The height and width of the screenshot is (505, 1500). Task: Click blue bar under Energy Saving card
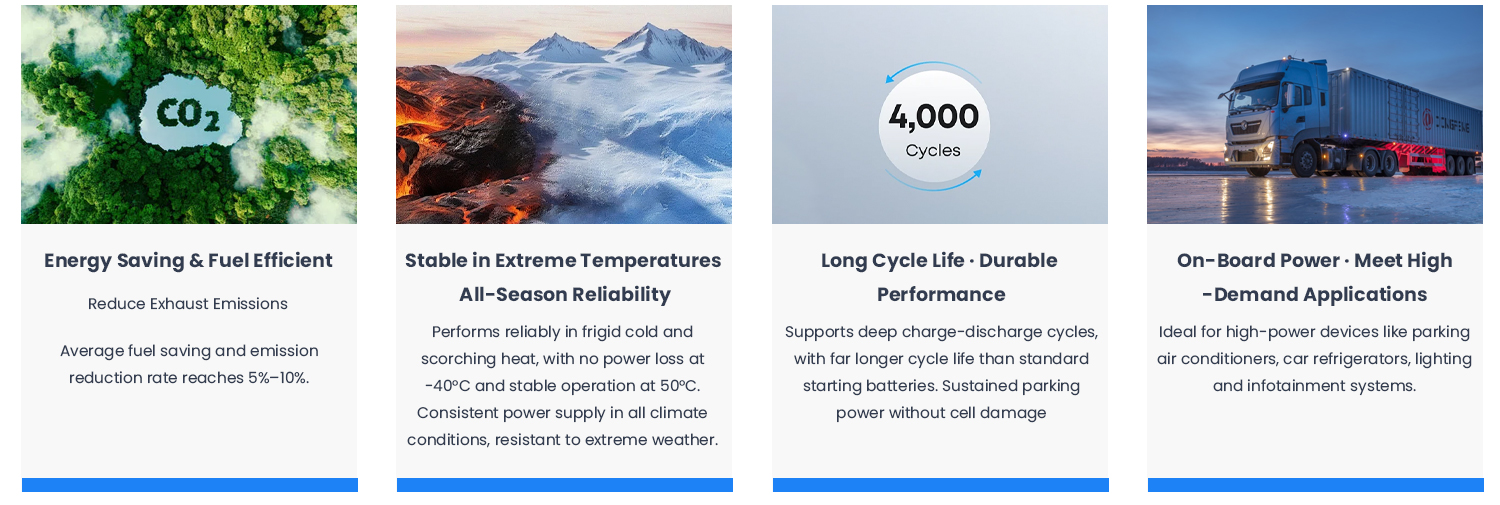[189, 485]
